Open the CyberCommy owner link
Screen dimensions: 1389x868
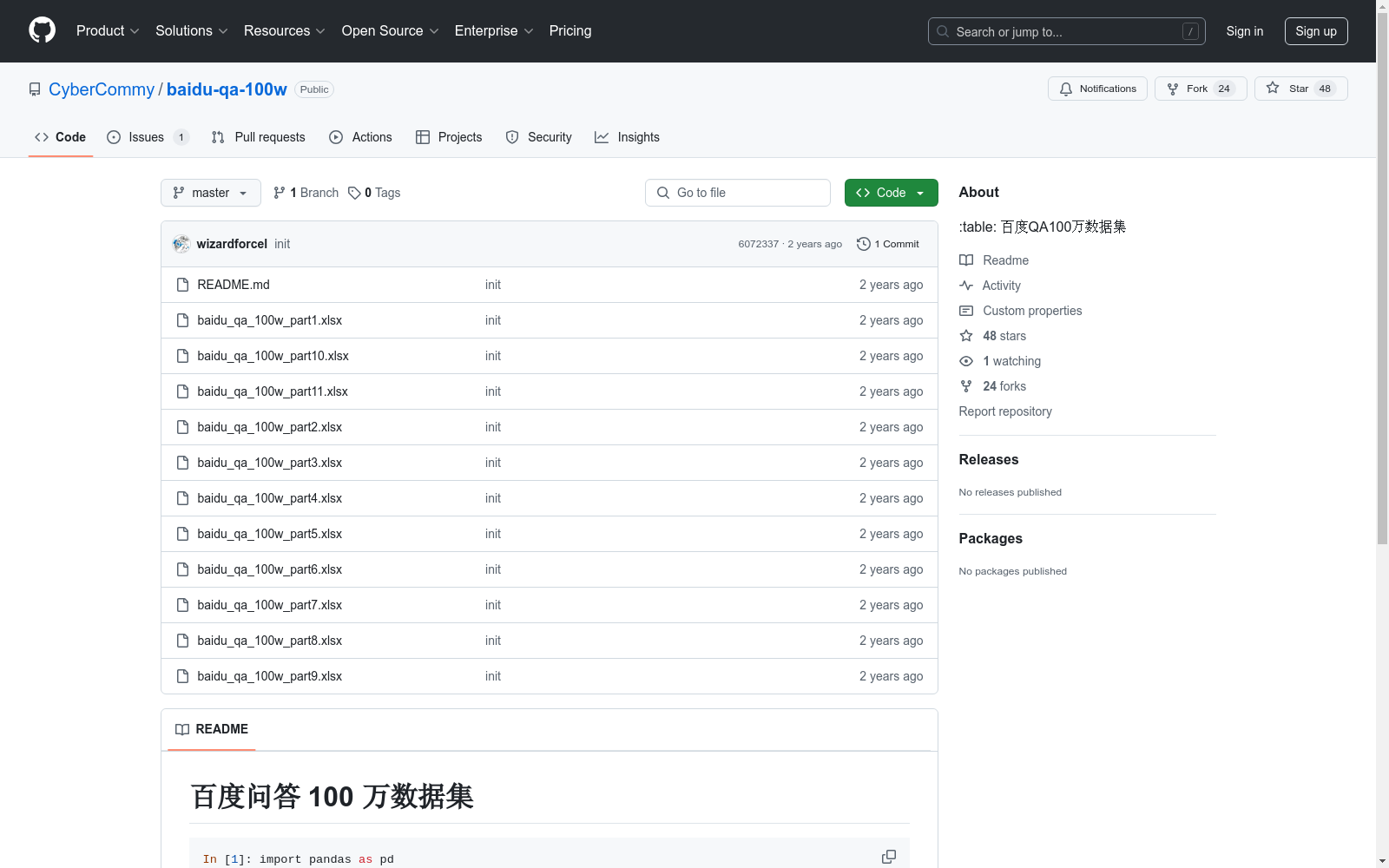[102, 89]
